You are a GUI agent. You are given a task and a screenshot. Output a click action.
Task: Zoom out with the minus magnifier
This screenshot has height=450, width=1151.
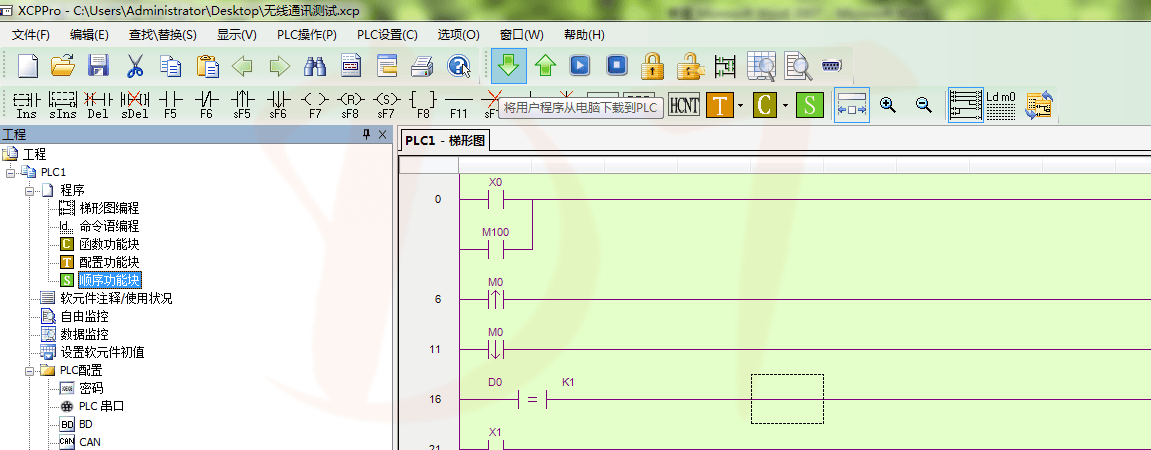tap(924, 105)
